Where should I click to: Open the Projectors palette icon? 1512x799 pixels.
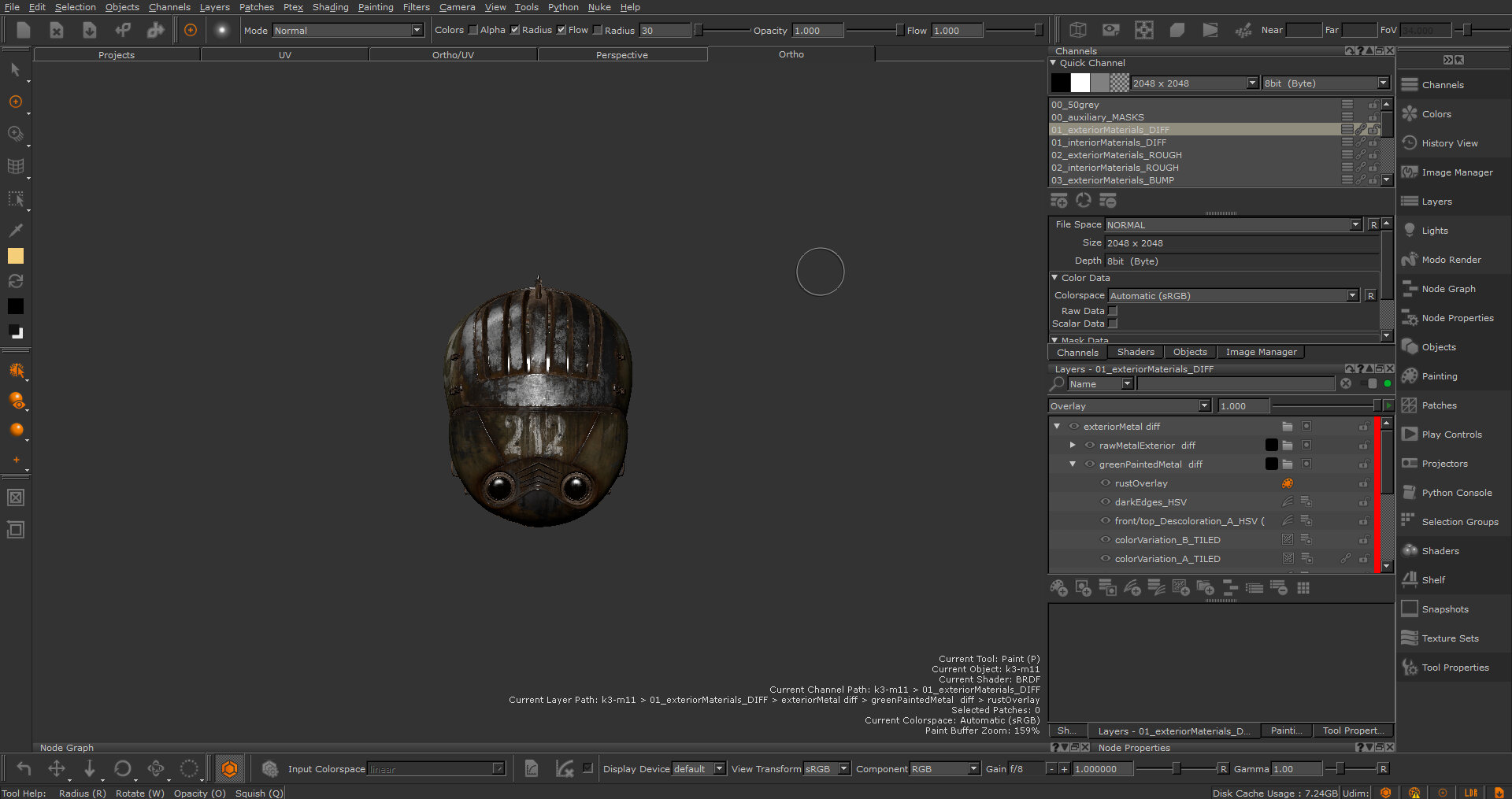tap(1410, 464)
